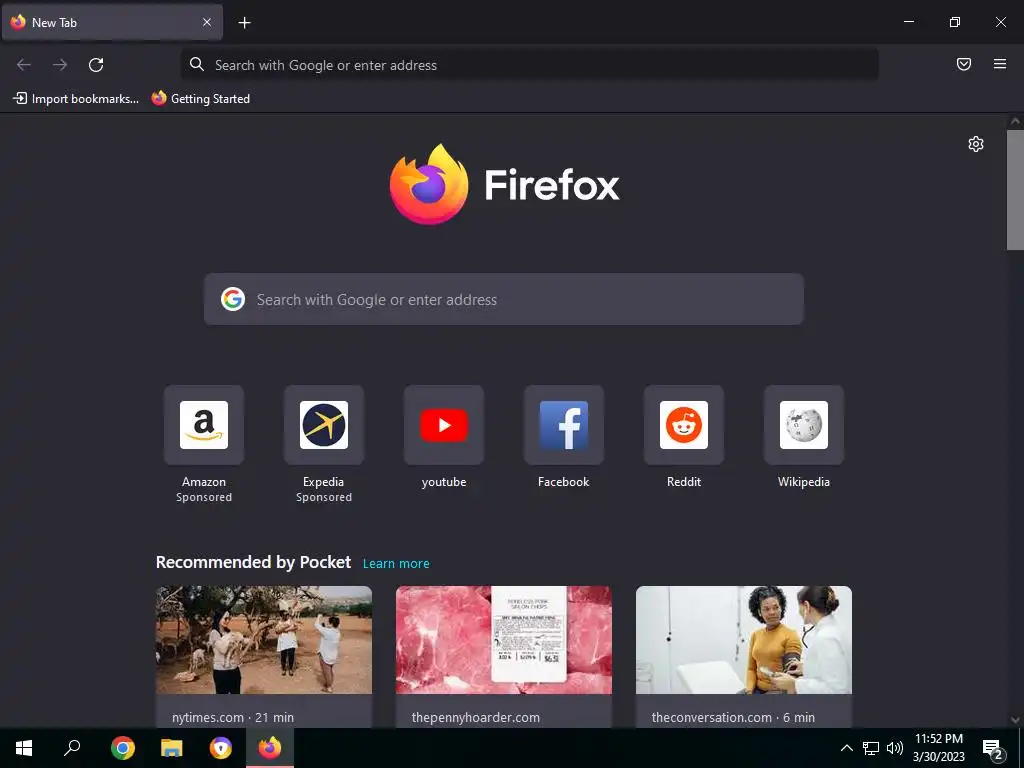This screenshot has height=768, width=1024.
Task: Click thepennyhoarder.com source text
Action: pyautogui.click(x=475, y=717)
